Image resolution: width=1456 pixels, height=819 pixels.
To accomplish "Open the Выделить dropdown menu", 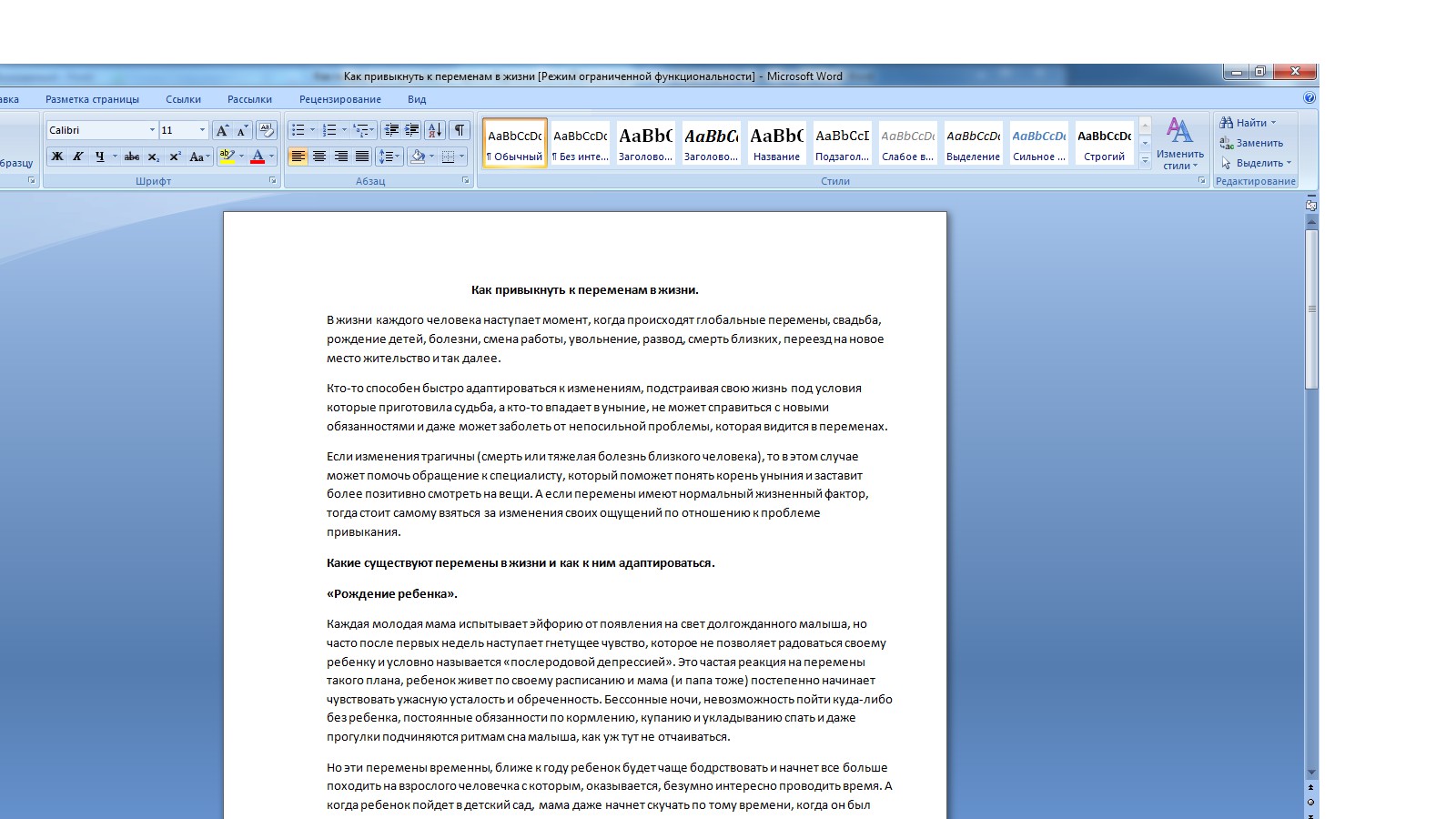I will click(x=1256, y=163).
